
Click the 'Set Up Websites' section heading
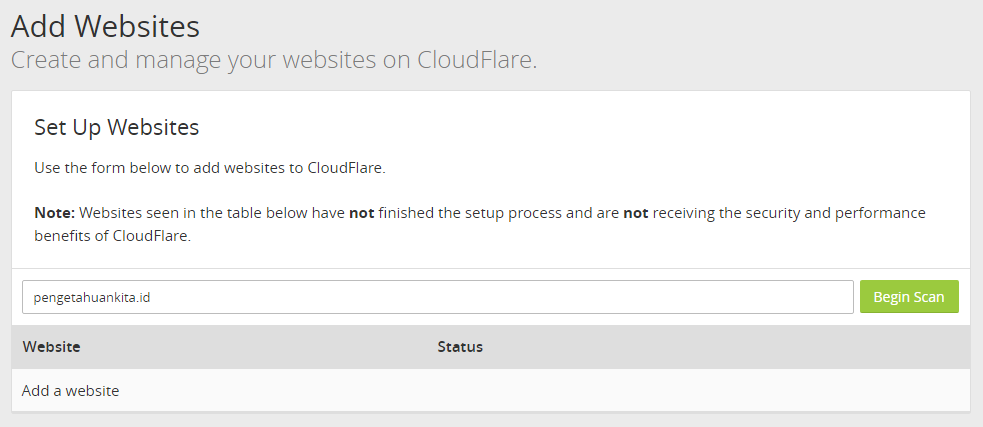(117, 127)
